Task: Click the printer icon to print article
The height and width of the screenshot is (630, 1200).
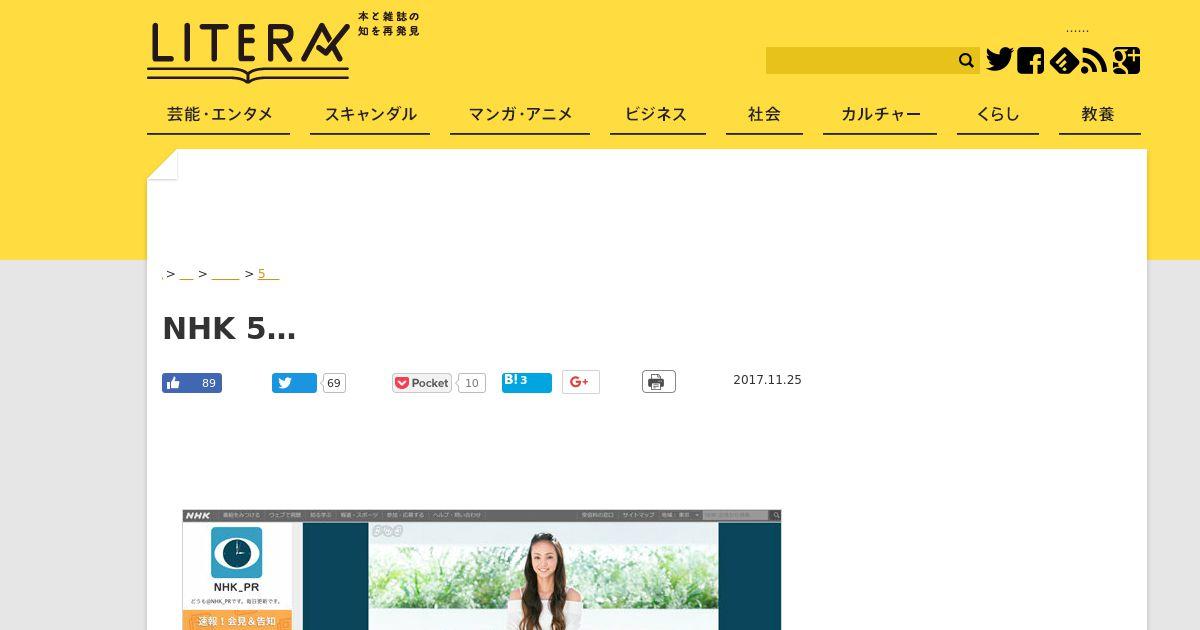Action: point(659,382)
